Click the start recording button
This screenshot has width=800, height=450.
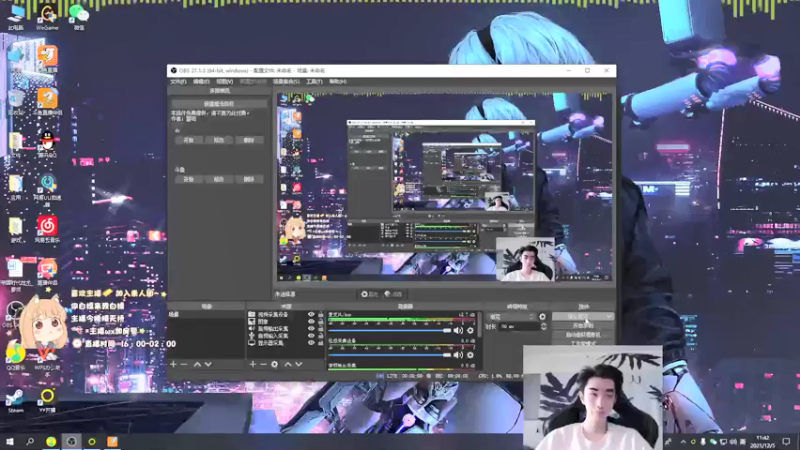[x=583, y=326]
